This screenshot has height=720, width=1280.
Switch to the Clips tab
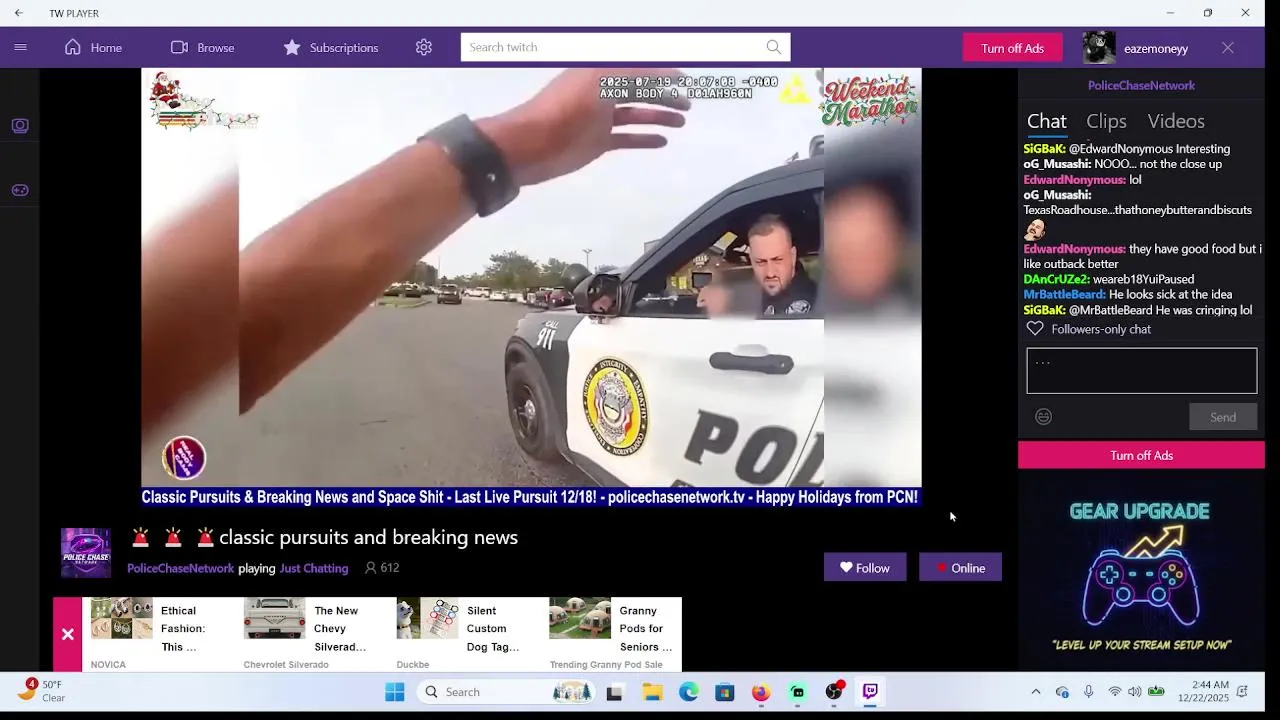tap(1106, 121)
